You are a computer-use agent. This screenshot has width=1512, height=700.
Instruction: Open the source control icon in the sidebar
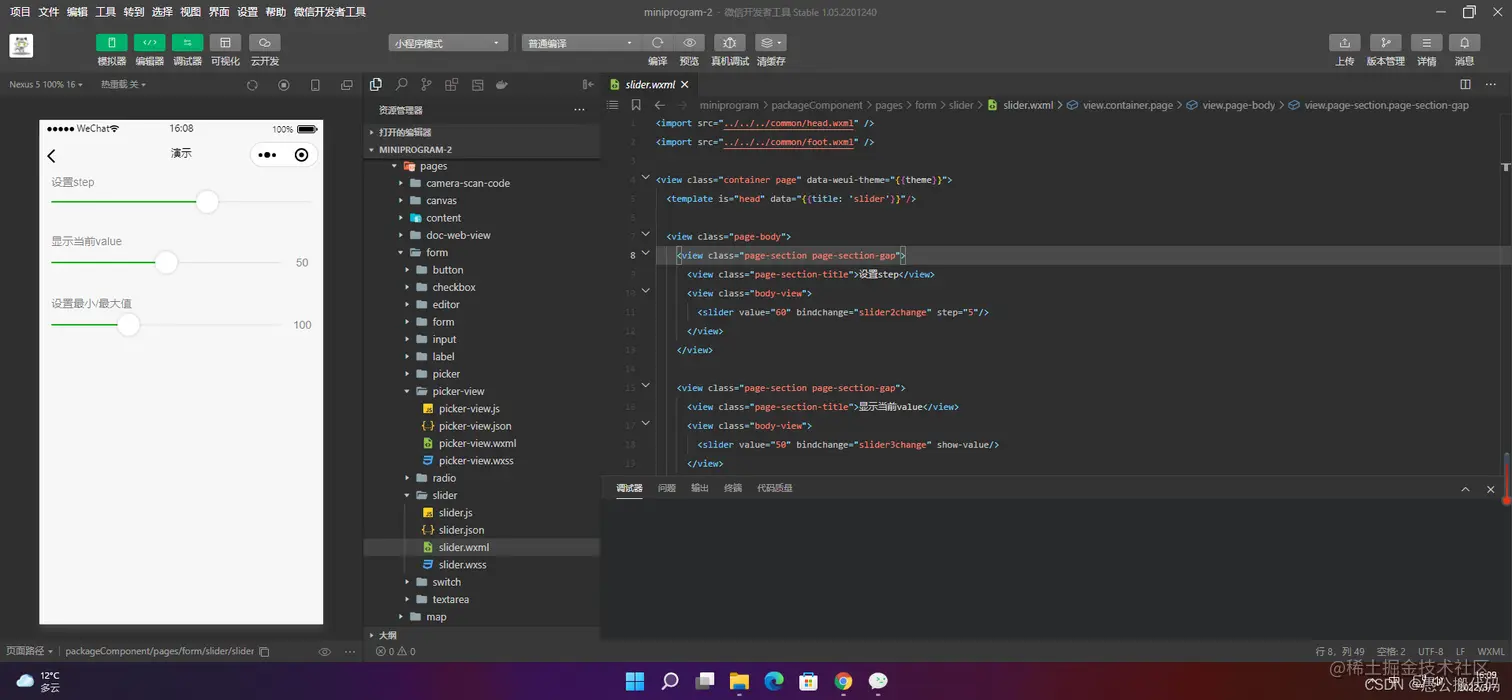pos(426,85)
